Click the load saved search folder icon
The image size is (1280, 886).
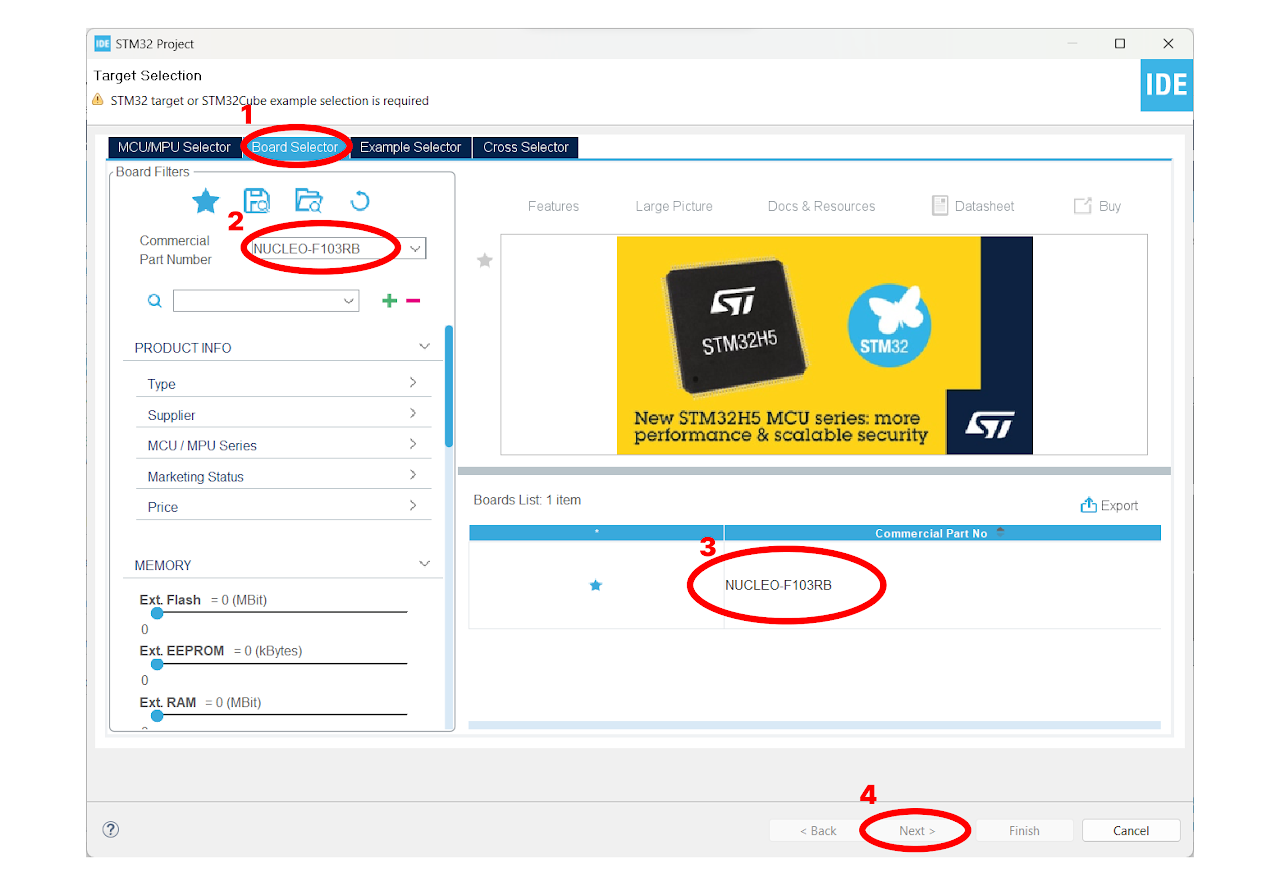tap(308, 201)
